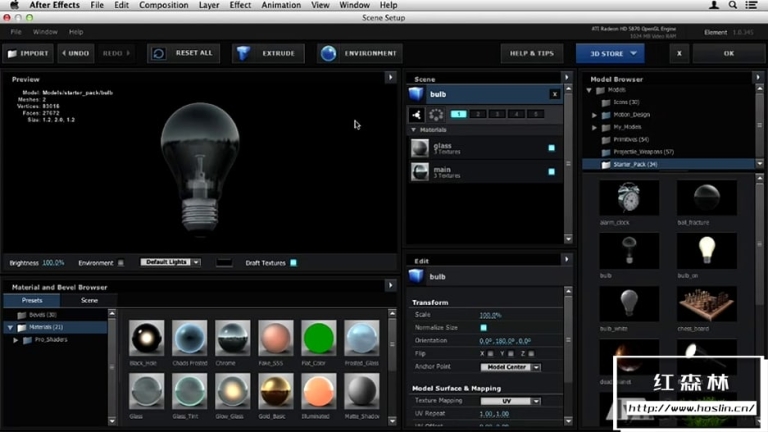The width and height of the screenshot is (768, 432).
Task: Open the macOS Spotlight search icon
Action: tap(733, 5)
